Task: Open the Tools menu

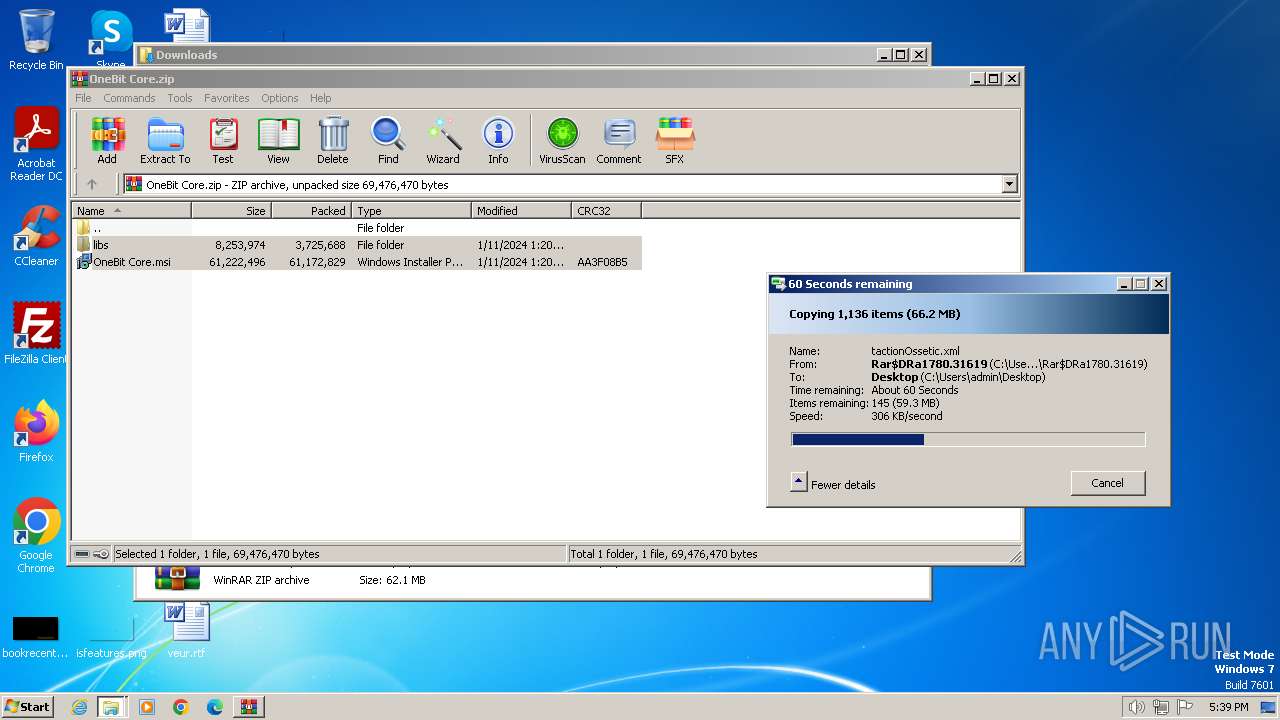Action: [x=180, y=98]
